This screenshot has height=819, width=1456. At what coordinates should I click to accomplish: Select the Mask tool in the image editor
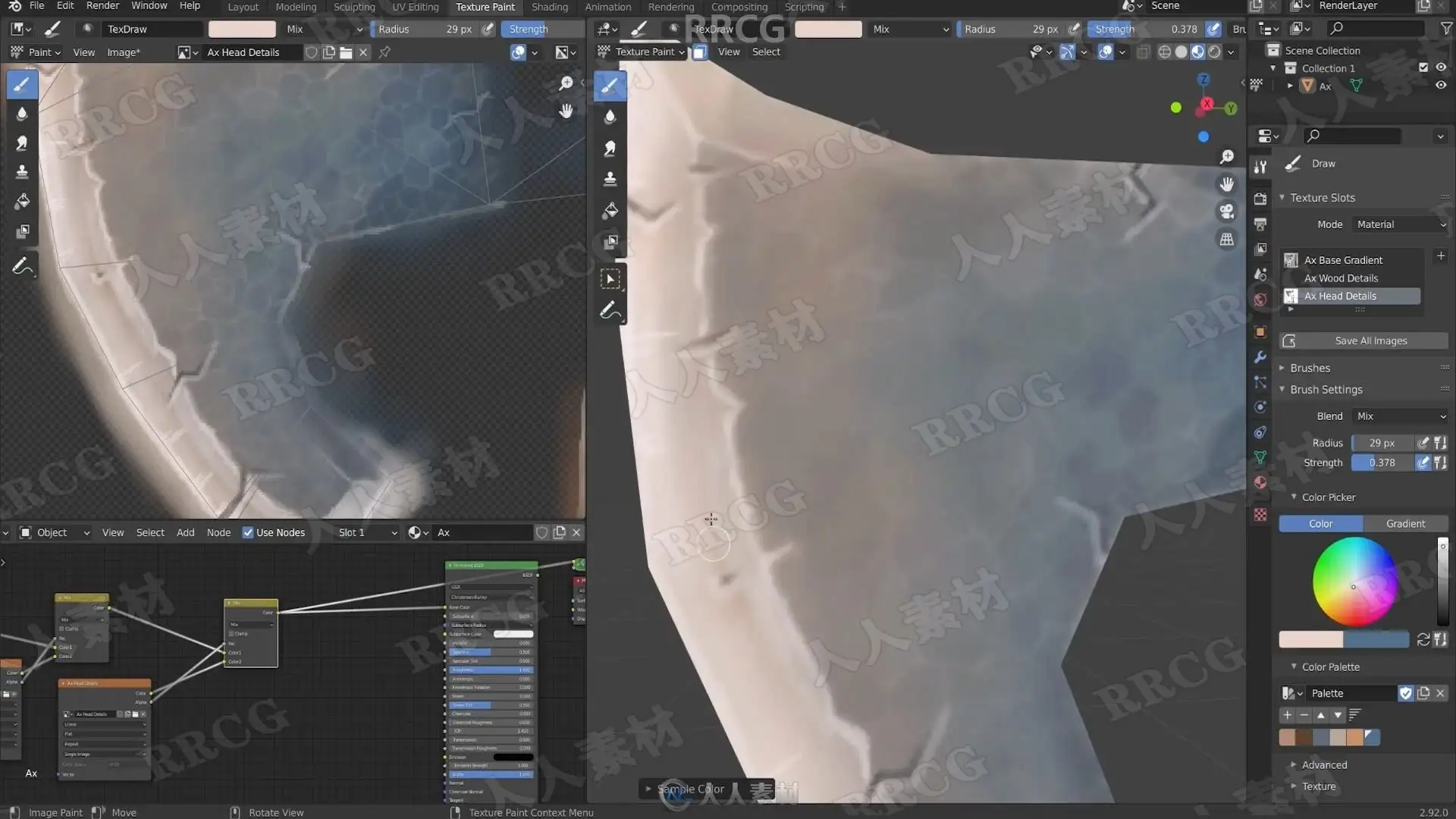tap(22, 231)
